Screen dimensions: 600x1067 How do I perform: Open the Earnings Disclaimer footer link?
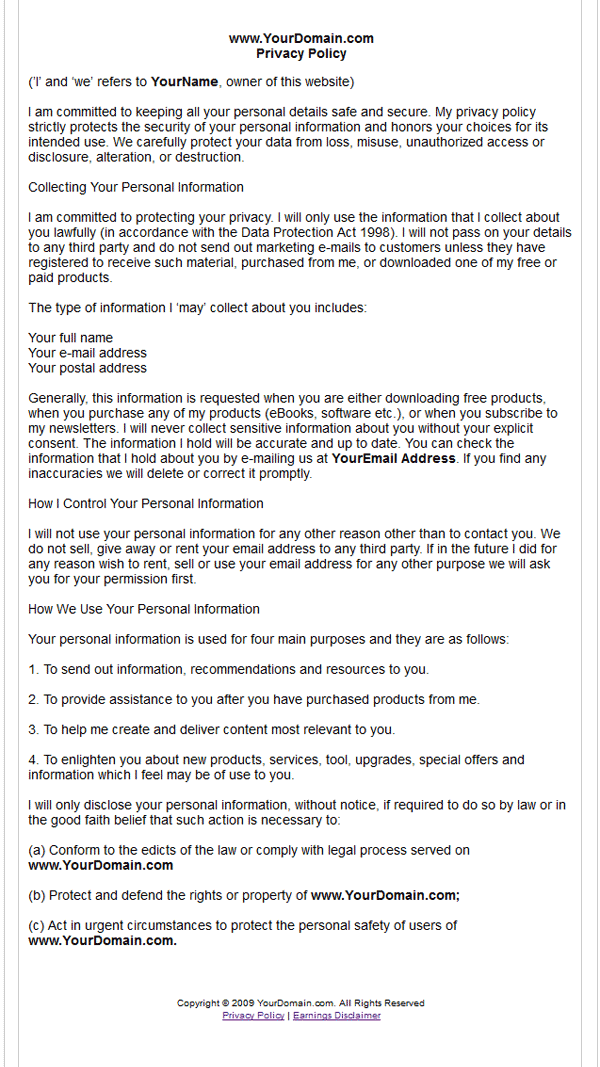click(337, 1015)
